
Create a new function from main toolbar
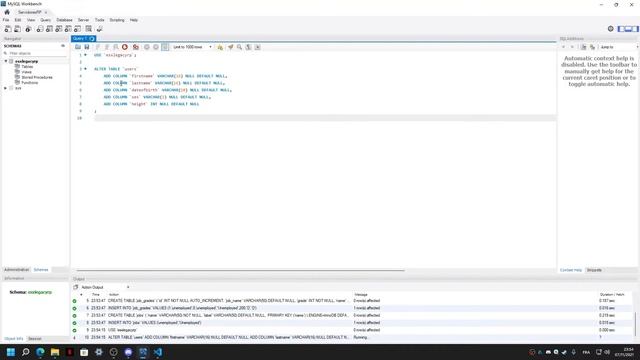coord(77,29)
